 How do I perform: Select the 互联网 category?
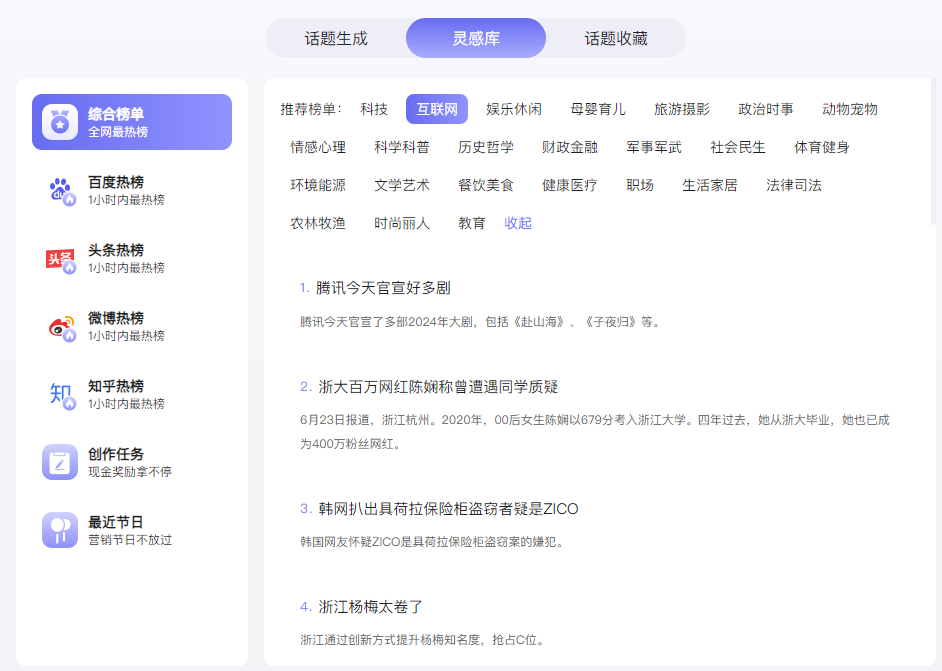(x=437, y=109)
